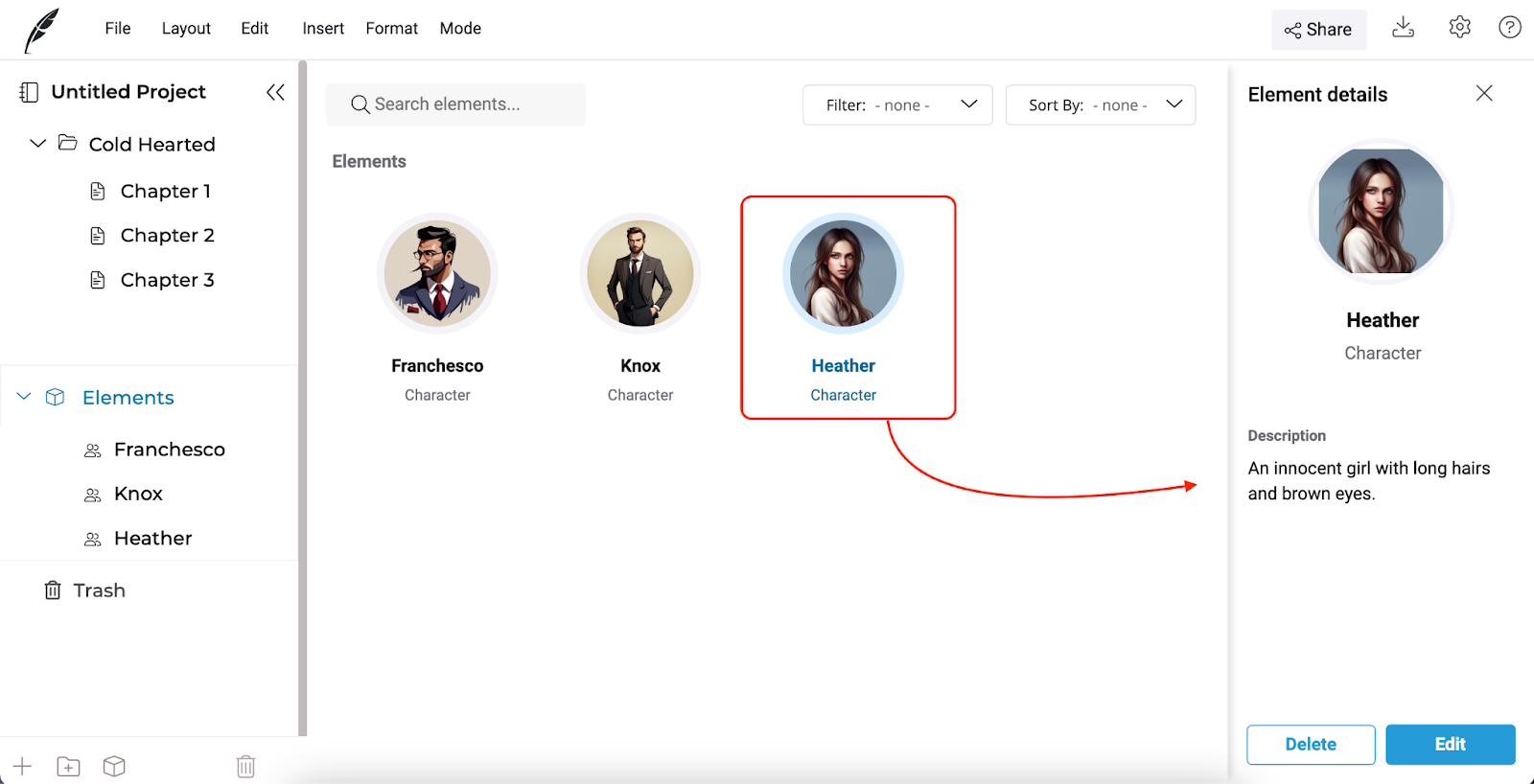The width and height of the screenshot is (1534, 784).
Task: Open the File menu
Action: click(118, 29)
